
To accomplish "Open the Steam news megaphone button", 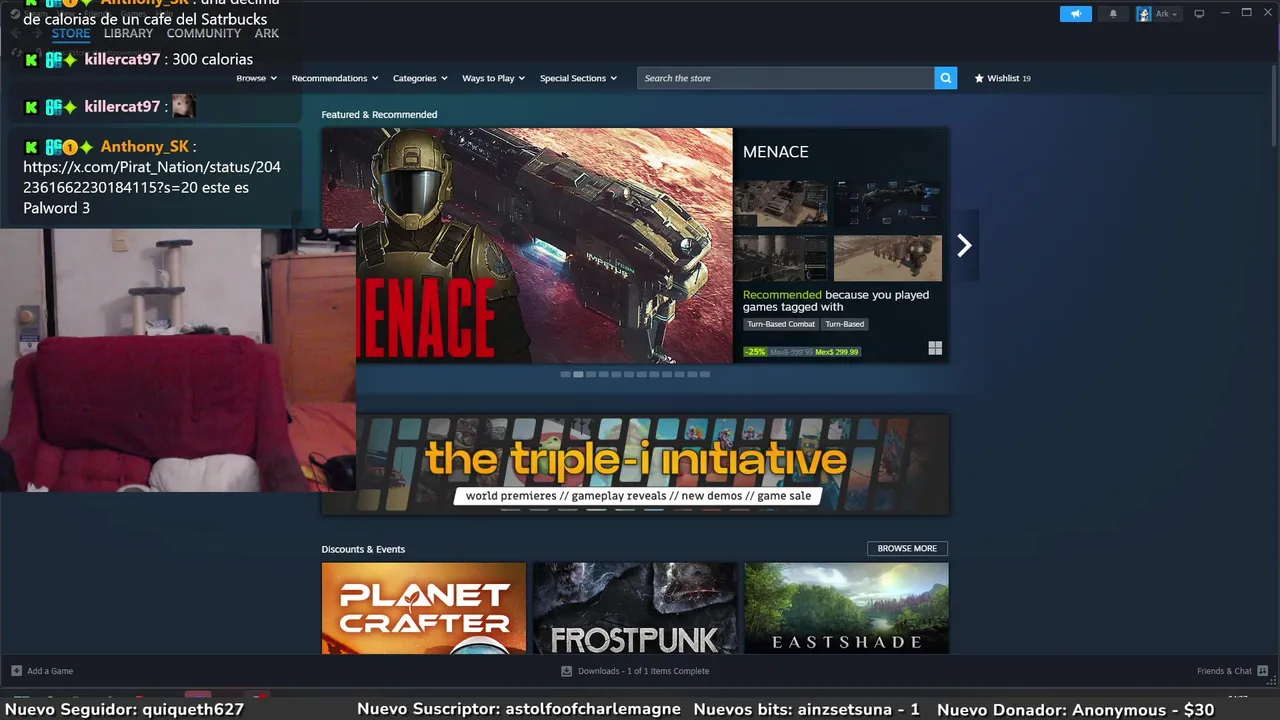I will point(1076,14).
